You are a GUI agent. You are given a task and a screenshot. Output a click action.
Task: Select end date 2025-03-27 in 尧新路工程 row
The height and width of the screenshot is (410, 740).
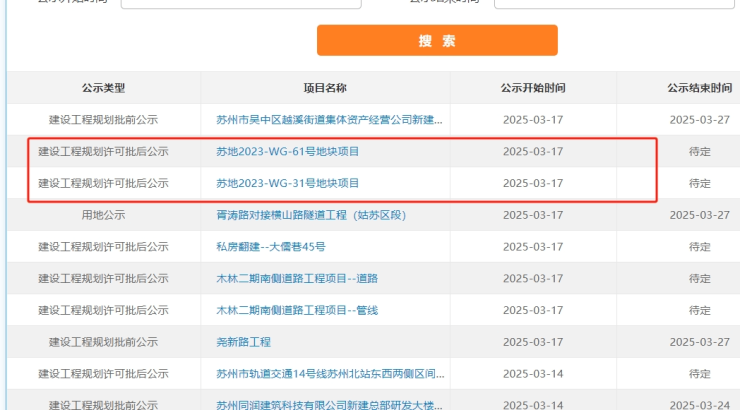(x=699, y=342)
